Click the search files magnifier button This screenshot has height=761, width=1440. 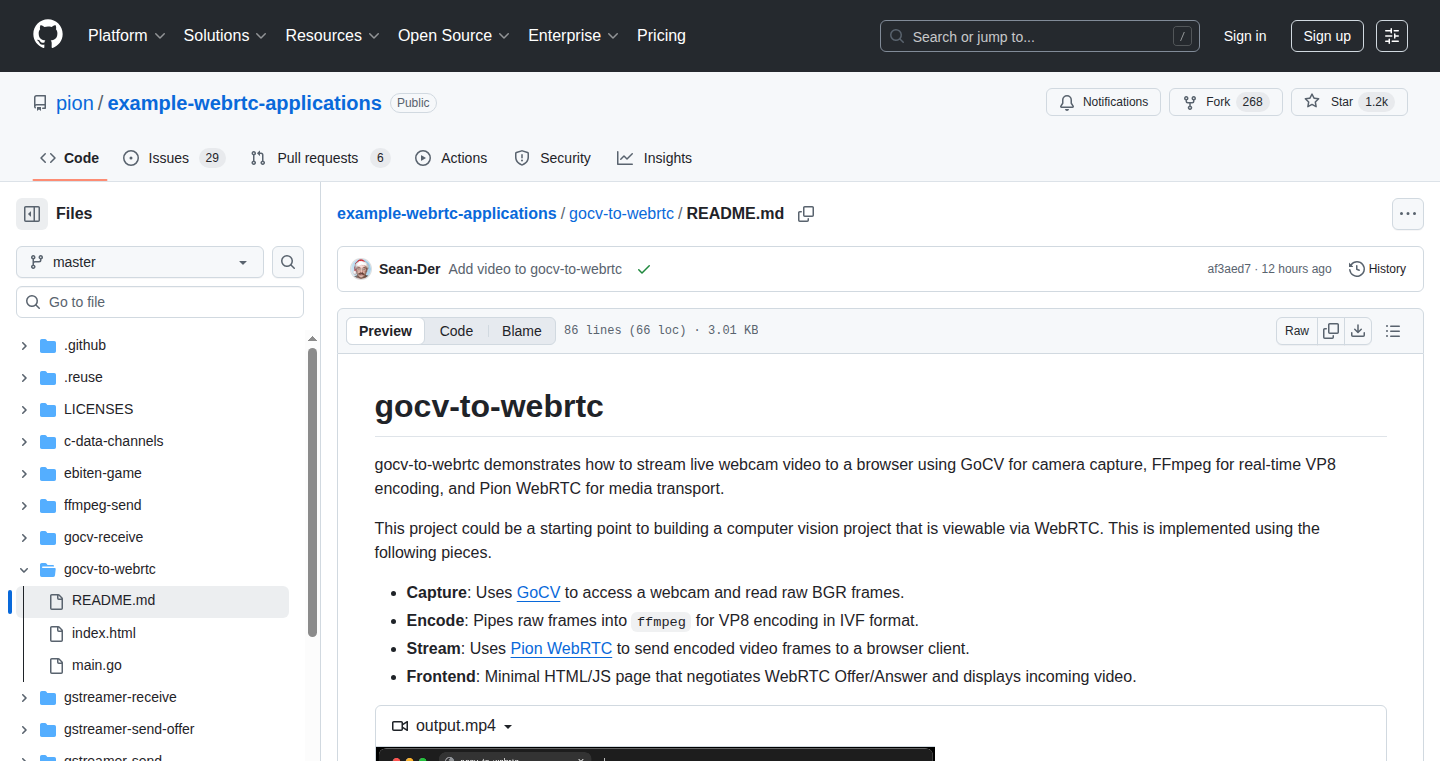288,262
